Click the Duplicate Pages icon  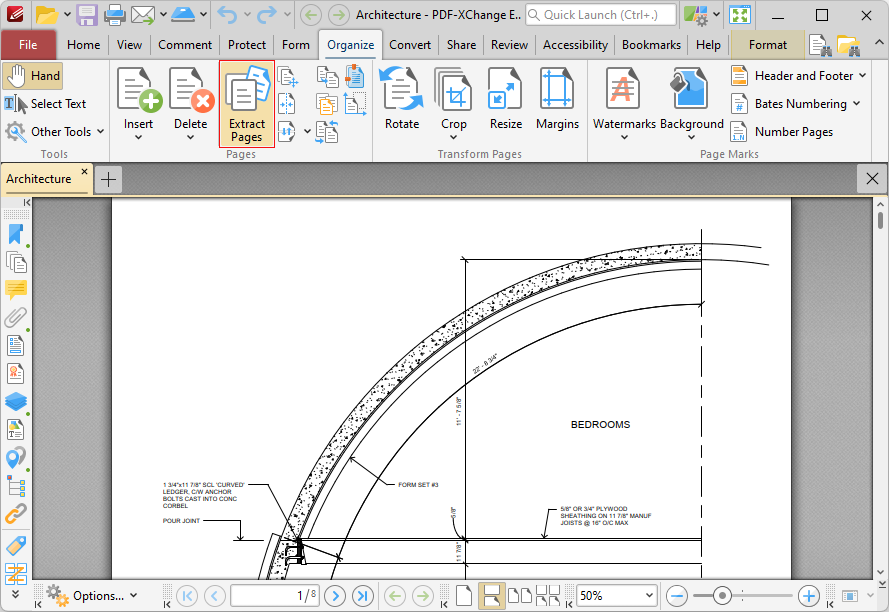[327, 76]
